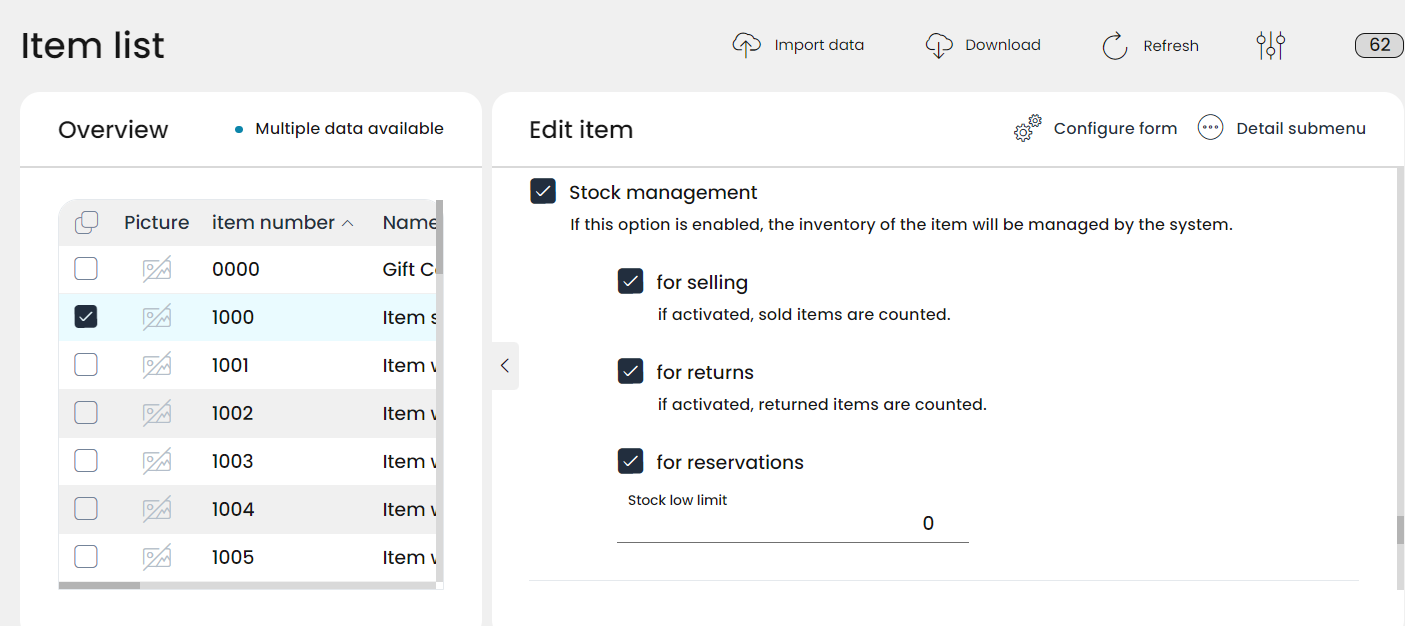Click the Picture column header

156,223
